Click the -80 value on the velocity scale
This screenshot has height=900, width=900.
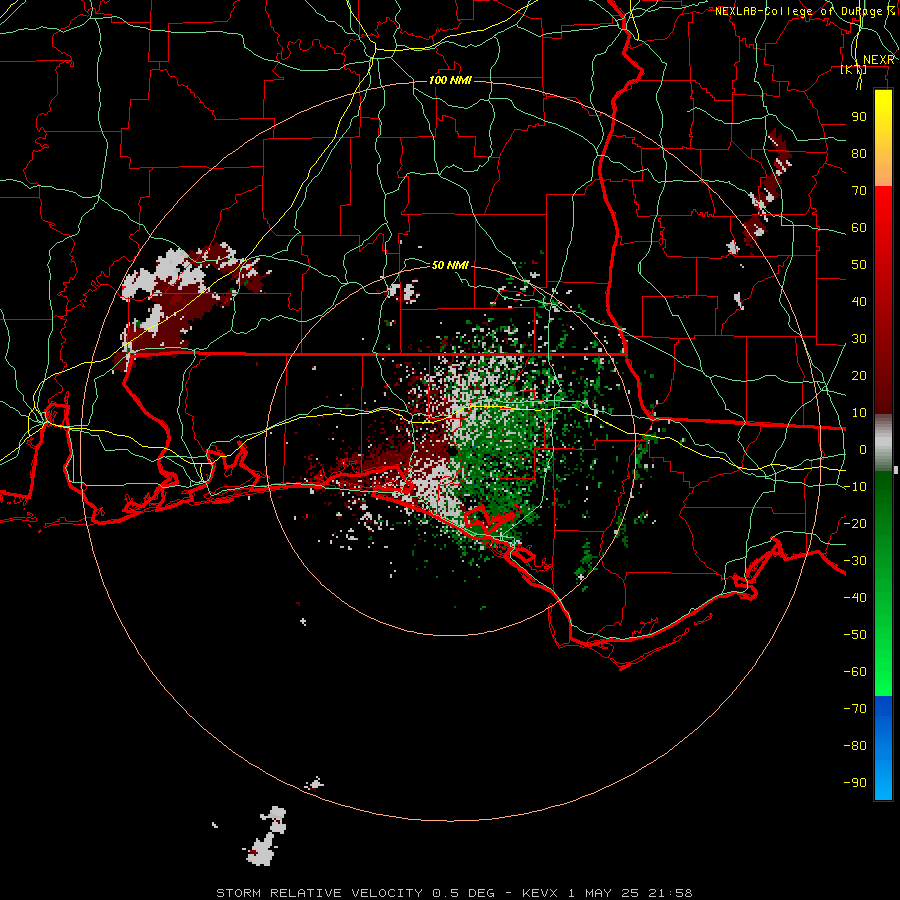[x=855, y=746]
